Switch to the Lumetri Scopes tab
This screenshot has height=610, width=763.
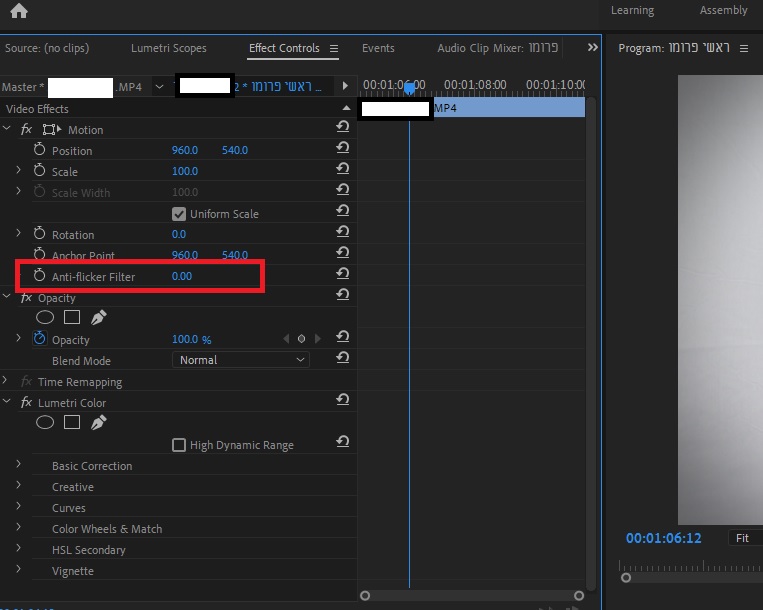click(168, 48)
